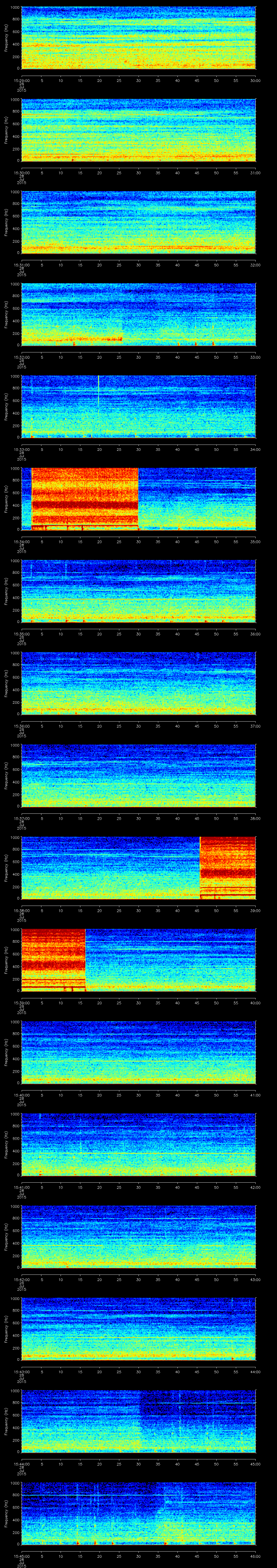The height and width of the screenshot is (1568, 277).
Task: Choose the spectrogram plot starting at 15:37:00
Action: (138, 775)
